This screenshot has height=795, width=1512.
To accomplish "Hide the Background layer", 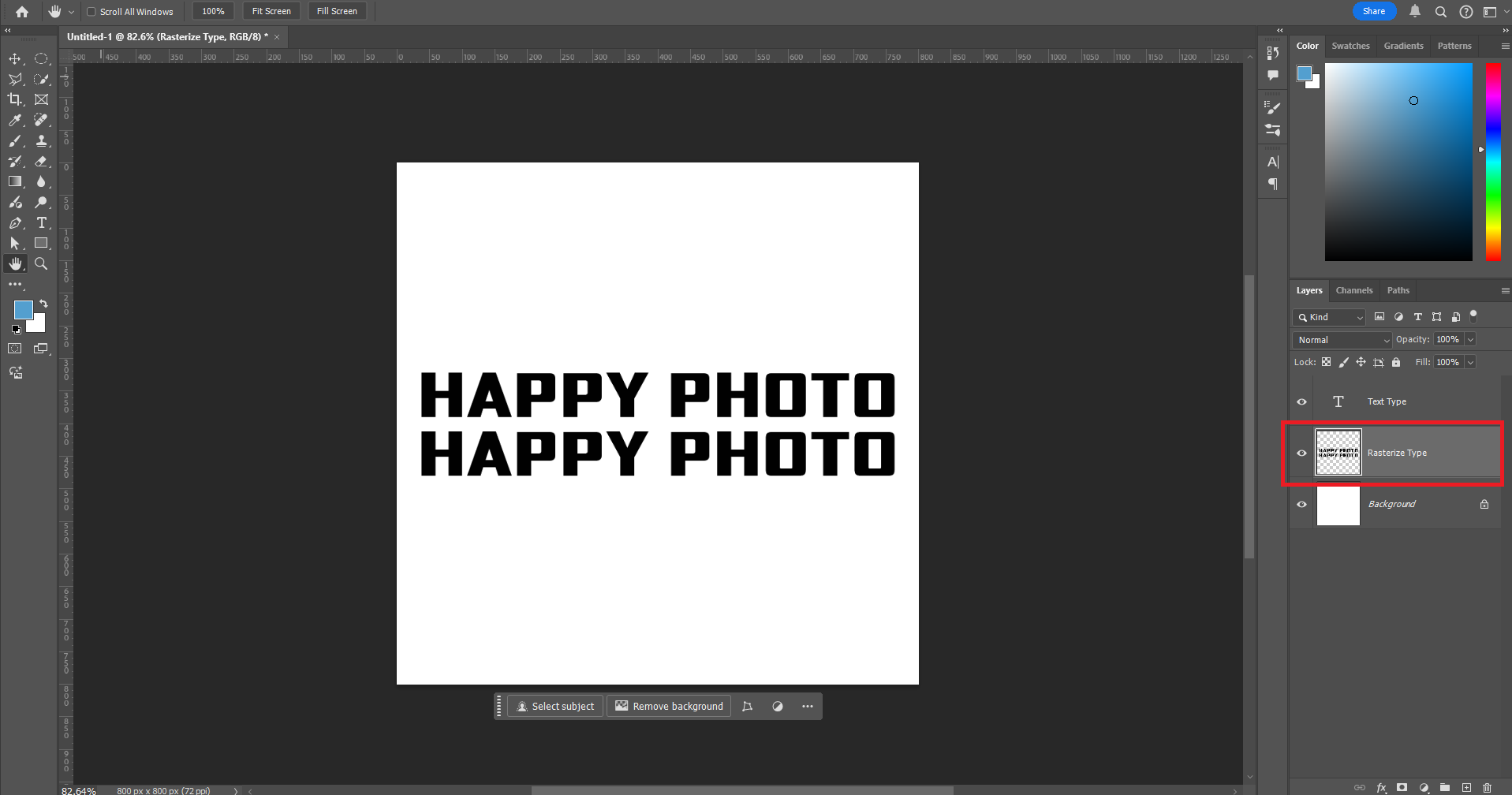I will coord(1301,505).
